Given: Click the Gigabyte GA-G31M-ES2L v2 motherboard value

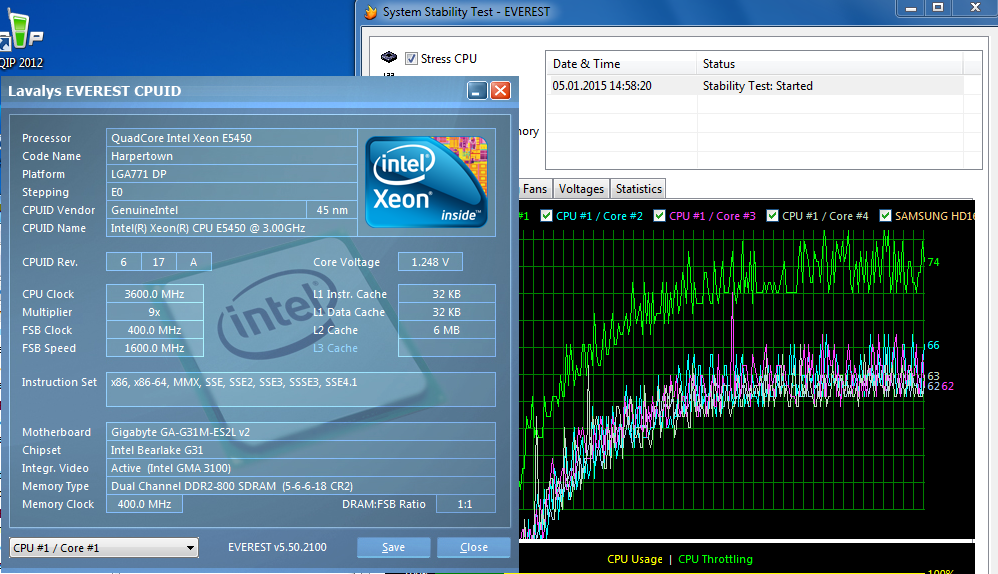Looking at the screenshot, I should click(300, 432).
